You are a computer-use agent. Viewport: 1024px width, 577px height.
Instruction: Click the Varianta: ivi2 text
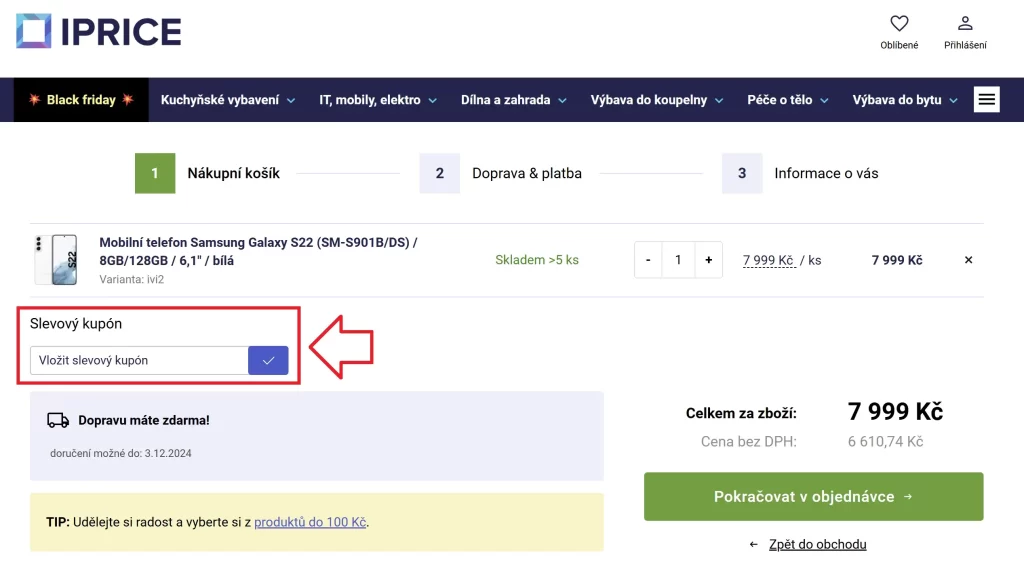tap(131, 279)
